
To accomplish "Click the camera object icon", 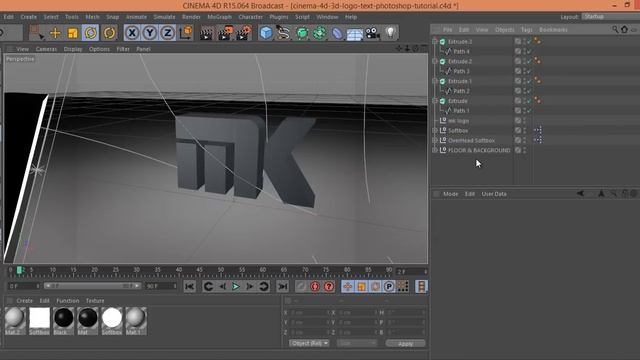I will point(372,33).
